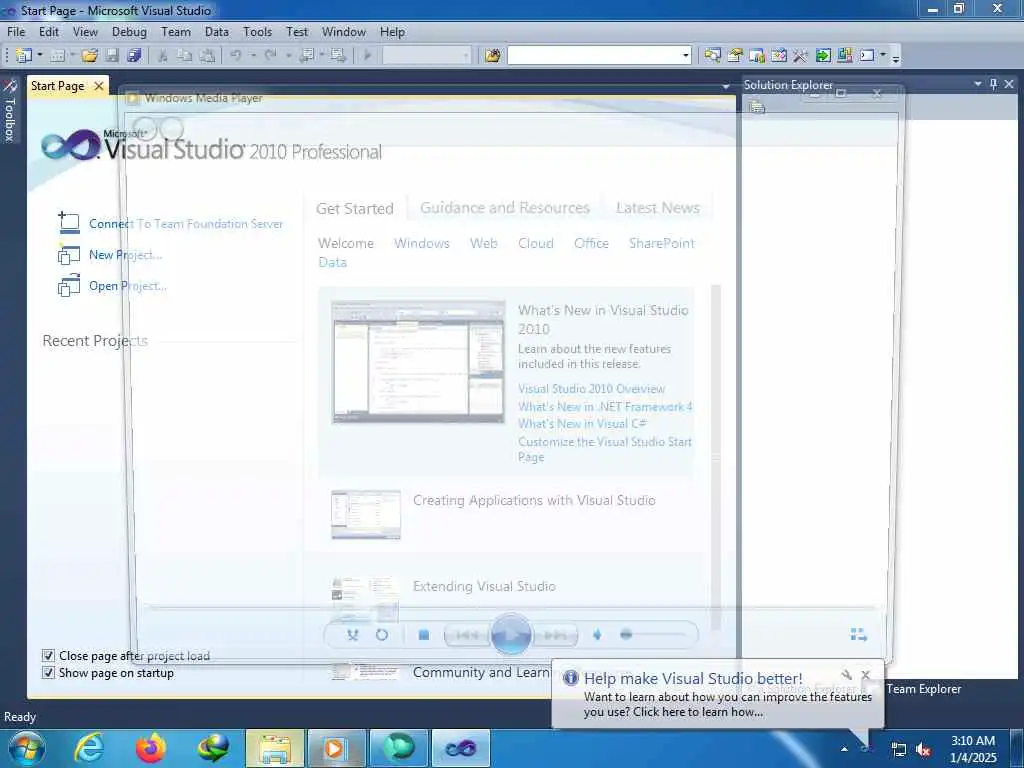Open Firefox from the taskbar

tap(151, 748)
